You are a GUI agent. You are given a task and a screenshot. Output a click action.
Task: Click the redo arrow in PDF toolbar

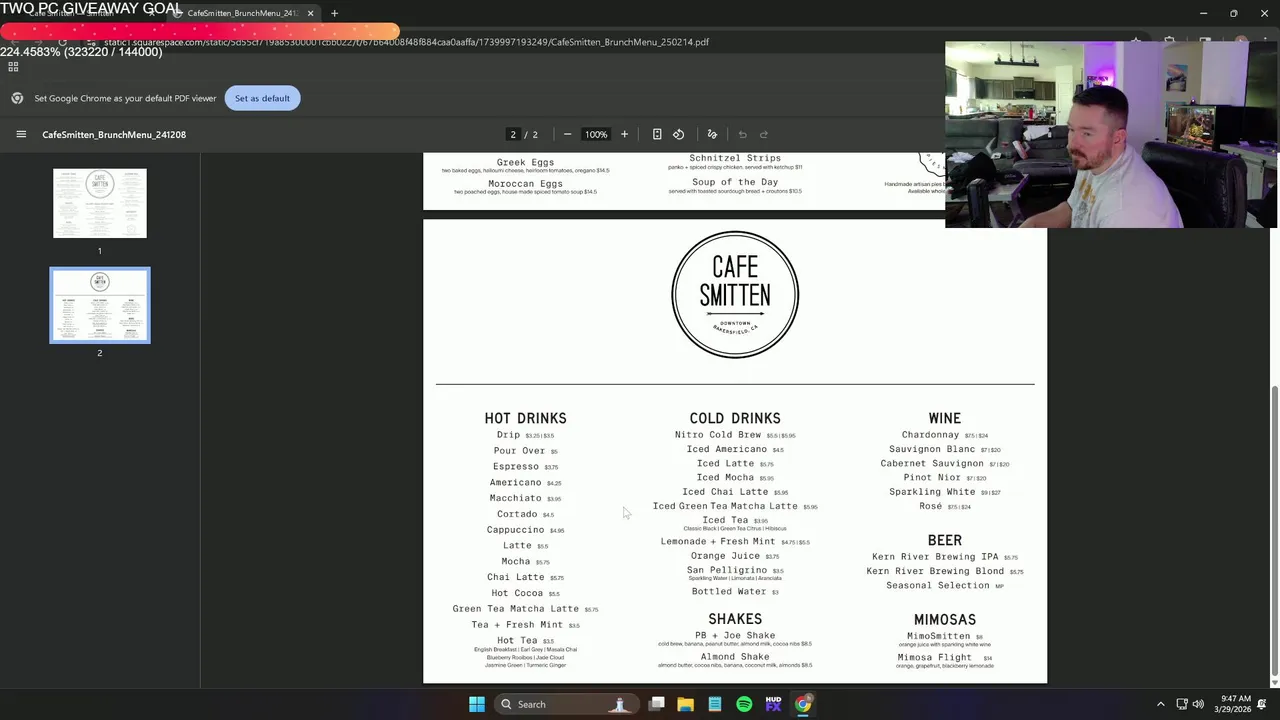(764, 134)
